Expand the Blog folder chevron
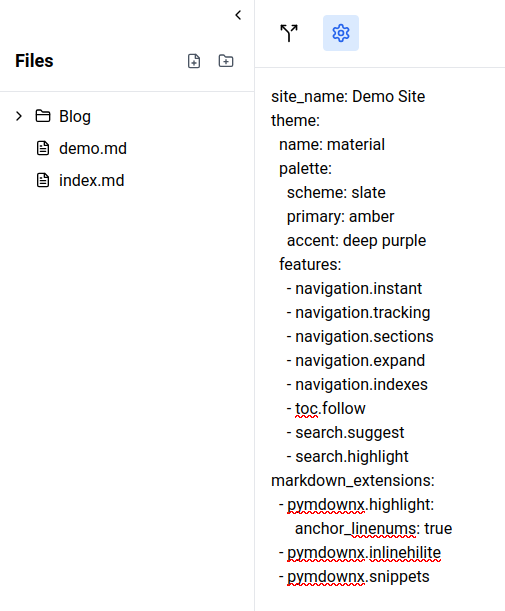This screenshot has height=611, width=505. [19, 116]
